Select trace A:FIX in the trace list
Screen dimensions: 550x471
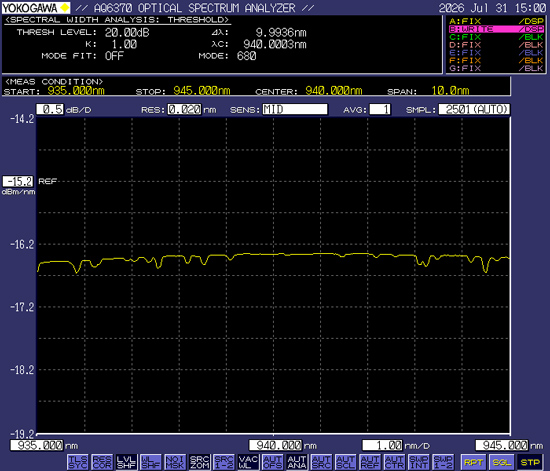pos(496,21)
